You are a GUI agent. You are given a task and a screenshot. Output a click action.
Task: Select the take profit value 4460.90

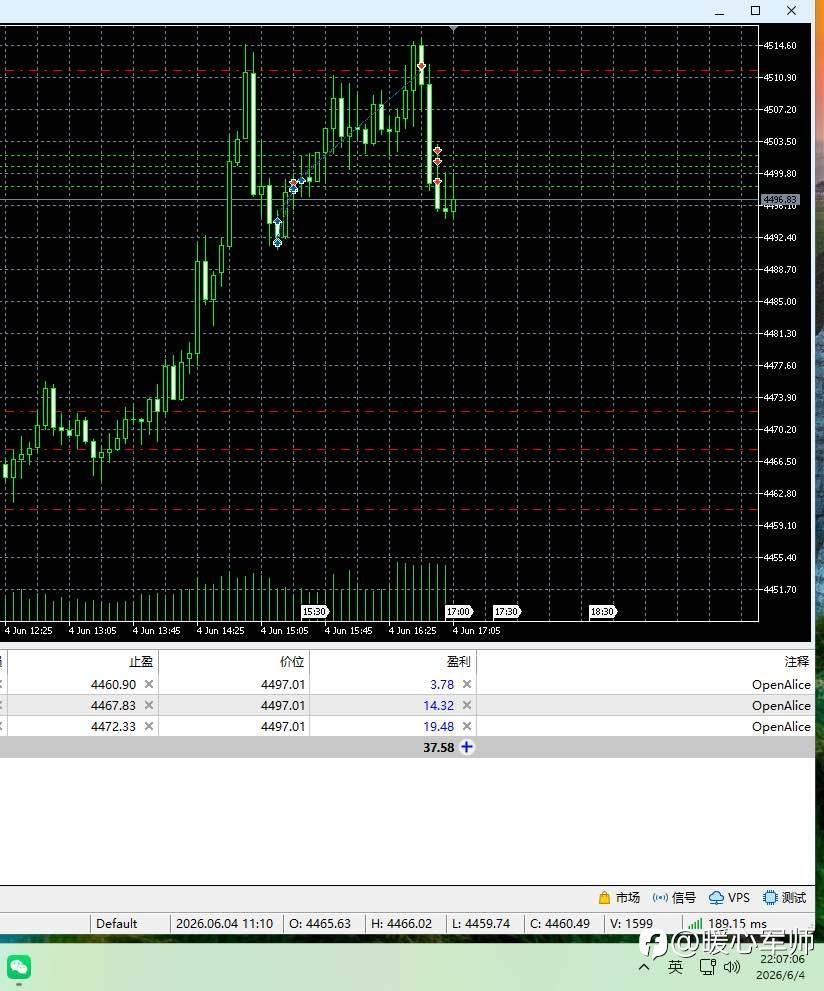tap(113, 684)
